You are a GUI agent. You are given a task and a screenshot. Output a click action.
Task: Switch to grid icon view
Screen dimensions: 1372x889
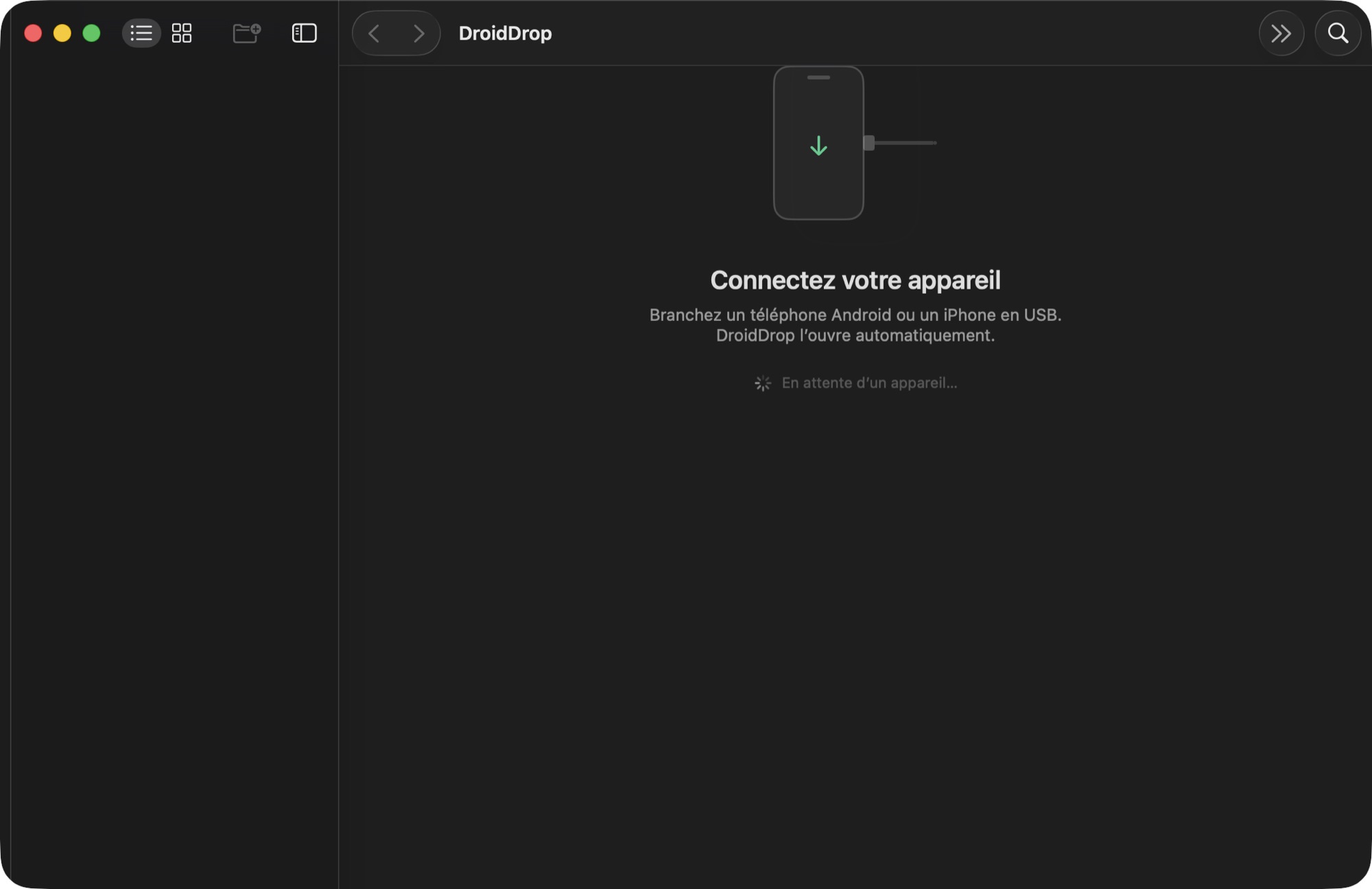[x=182, y=33]
